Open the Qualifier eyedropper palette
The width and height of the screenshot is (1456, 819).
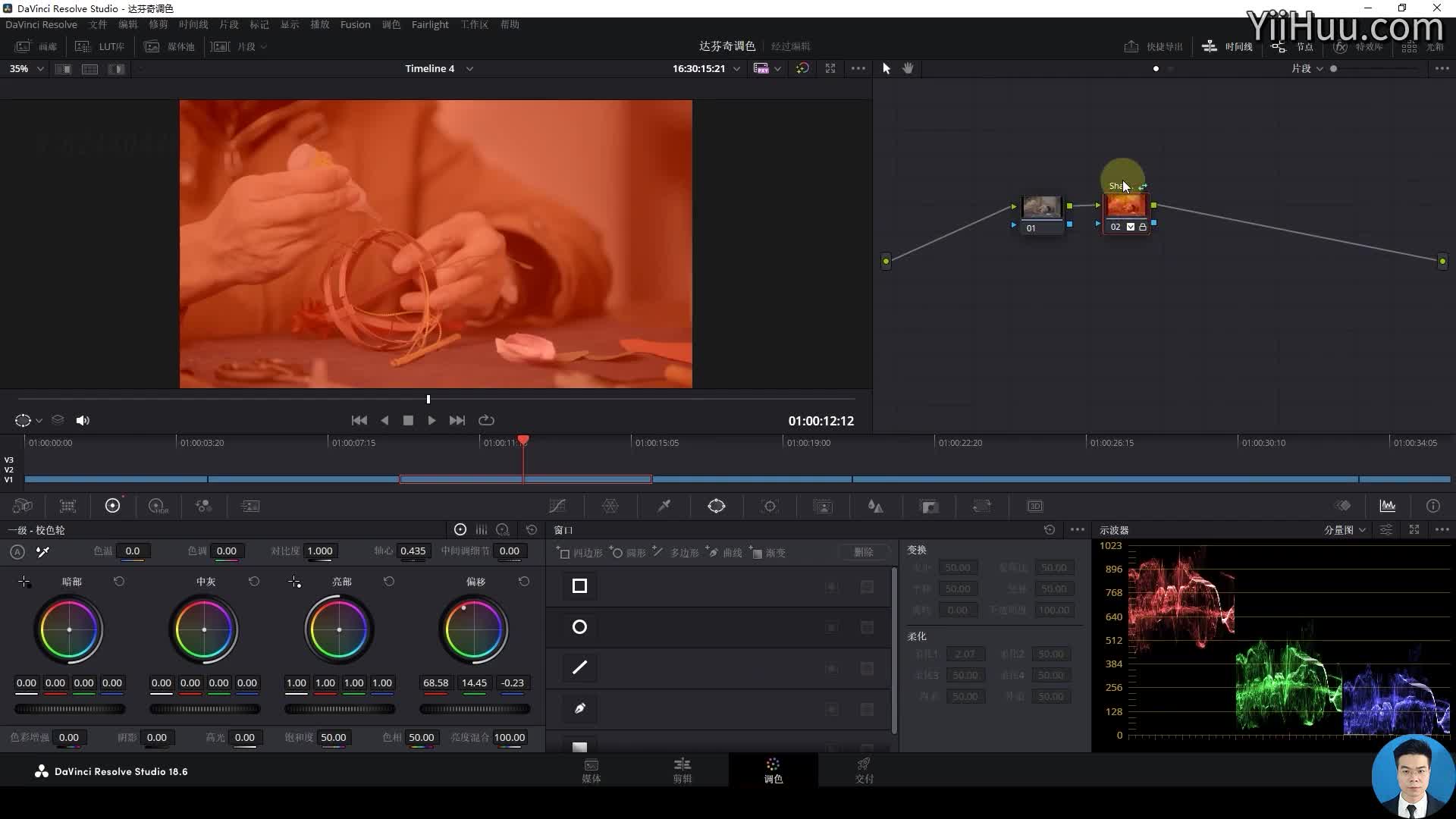664,506
